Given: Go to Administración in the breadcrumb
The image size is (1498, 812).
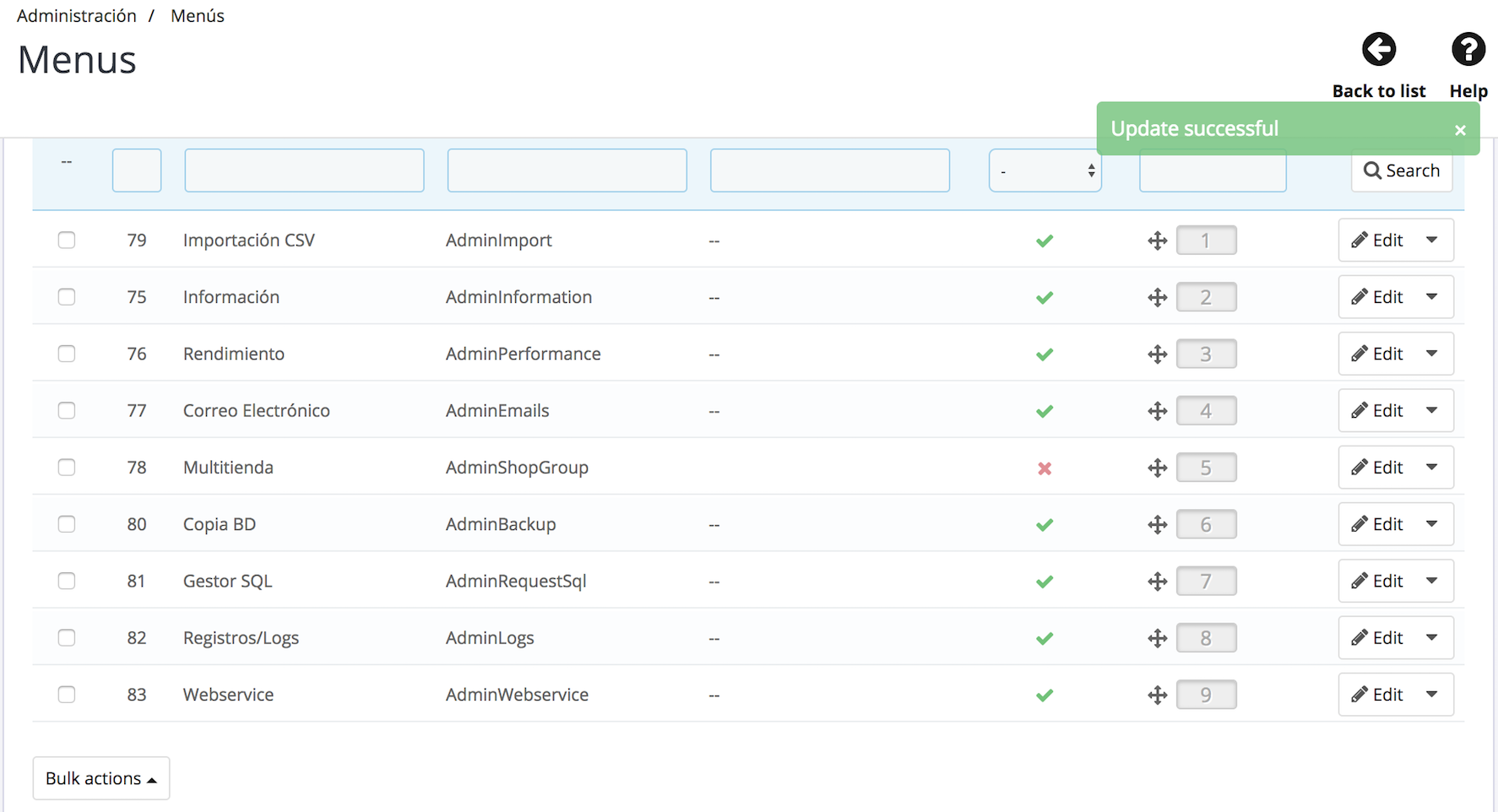Looking at the screenshot, I should (x=77, y=16).
